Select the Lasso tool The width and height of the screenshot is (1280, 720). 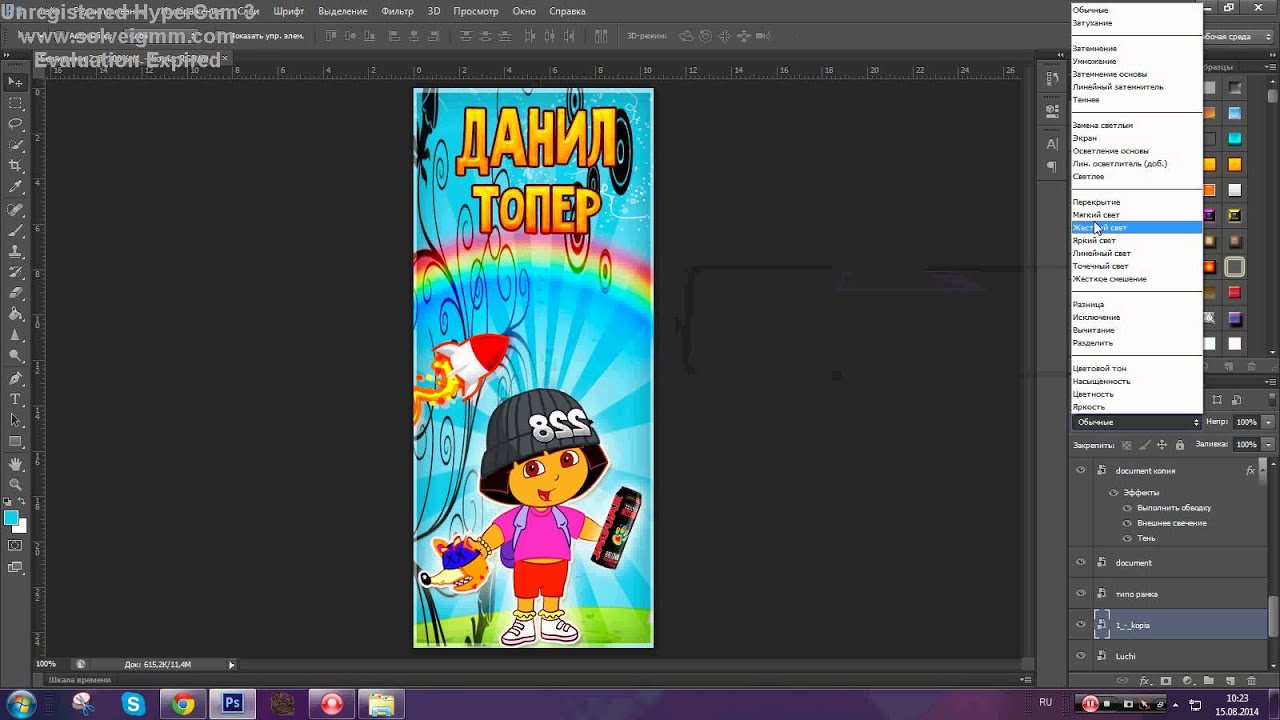(15, 124)
